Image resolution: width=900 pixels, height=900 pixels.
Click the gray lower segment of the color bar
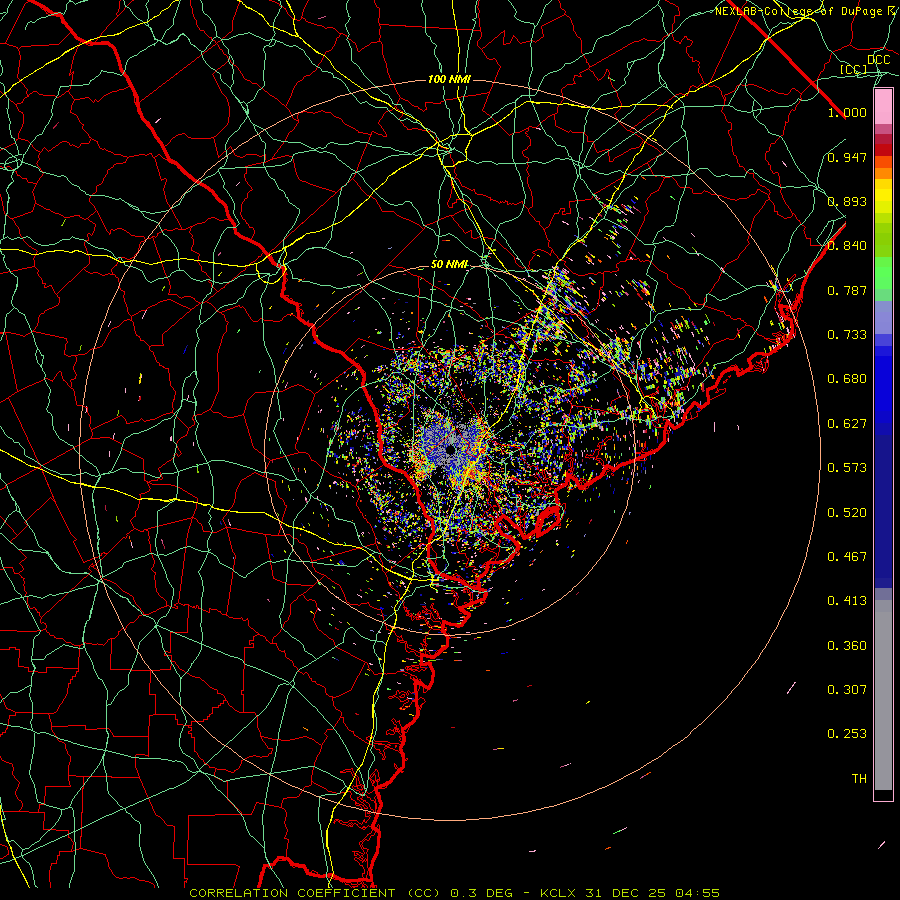coord(883,695)
